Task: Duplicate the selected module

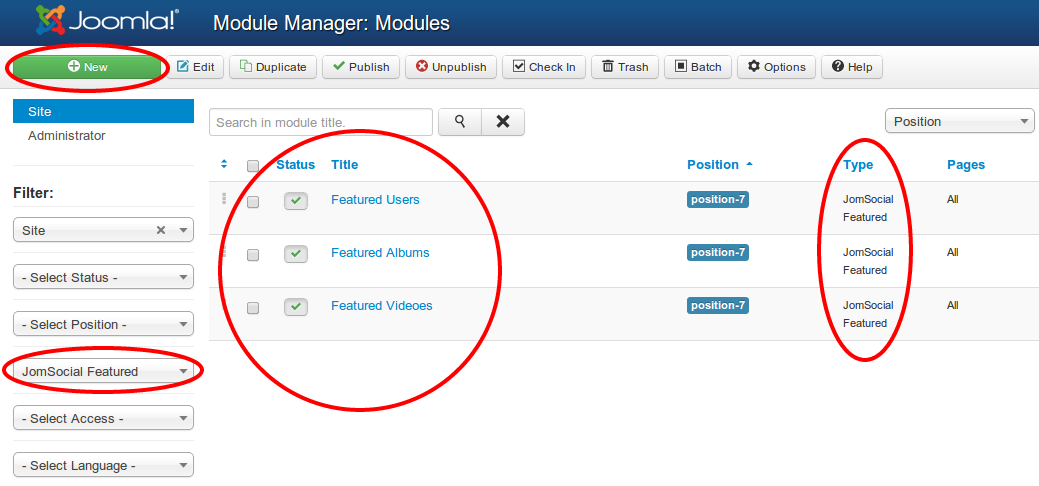Action: [273, 67]
